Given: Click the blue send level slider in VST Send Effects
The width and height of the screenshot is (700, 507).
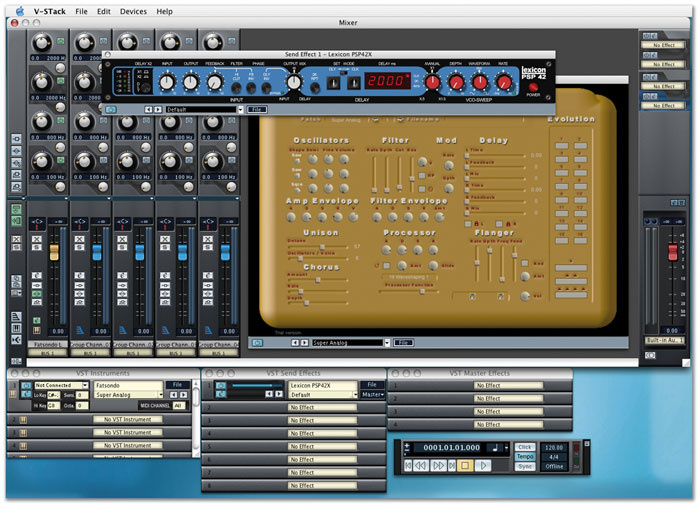Looking at the screenshot, I should point(256,386).
